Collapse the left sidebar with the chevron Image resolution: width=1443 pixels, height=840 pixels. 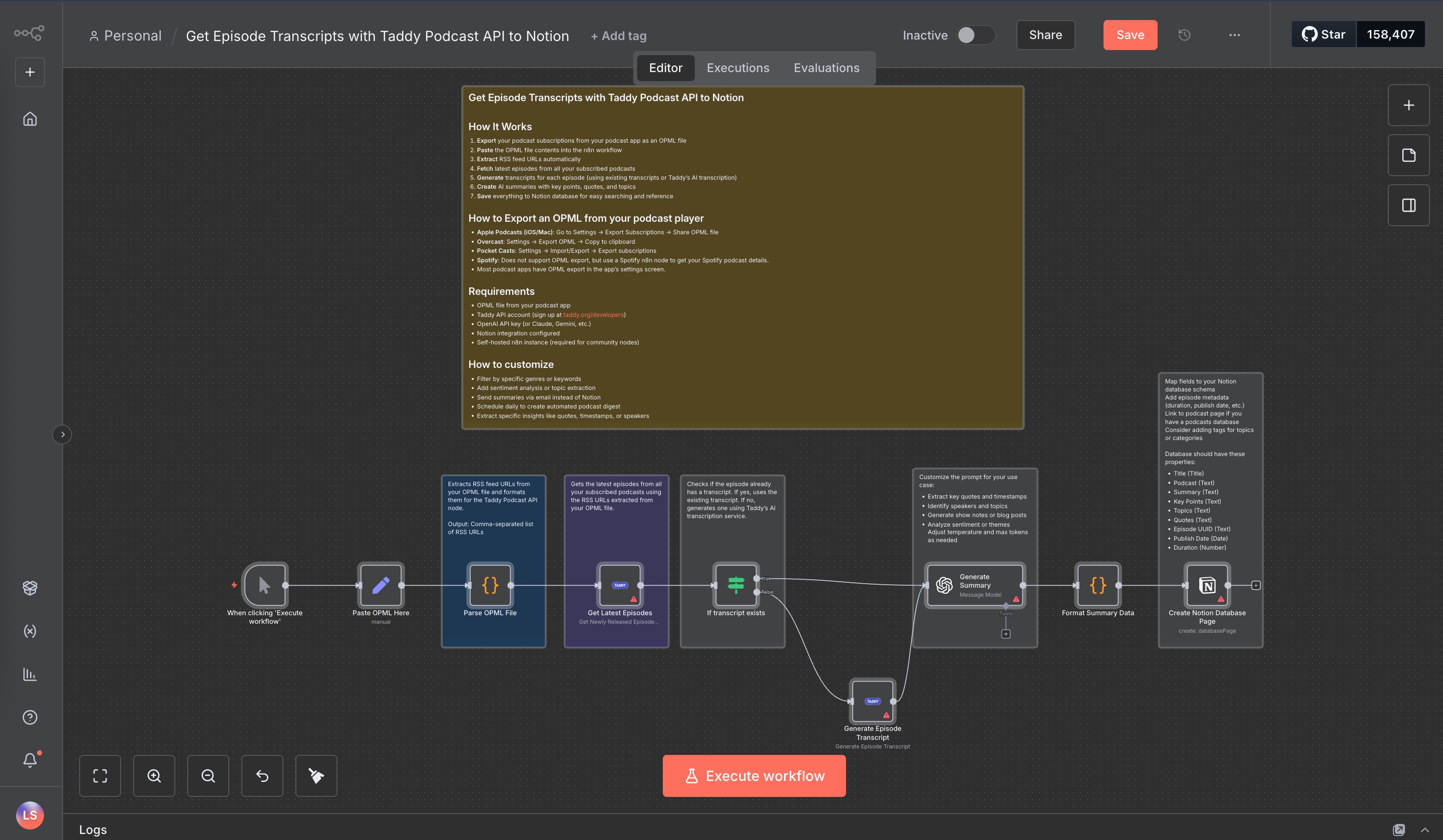[x=63, y=434]
